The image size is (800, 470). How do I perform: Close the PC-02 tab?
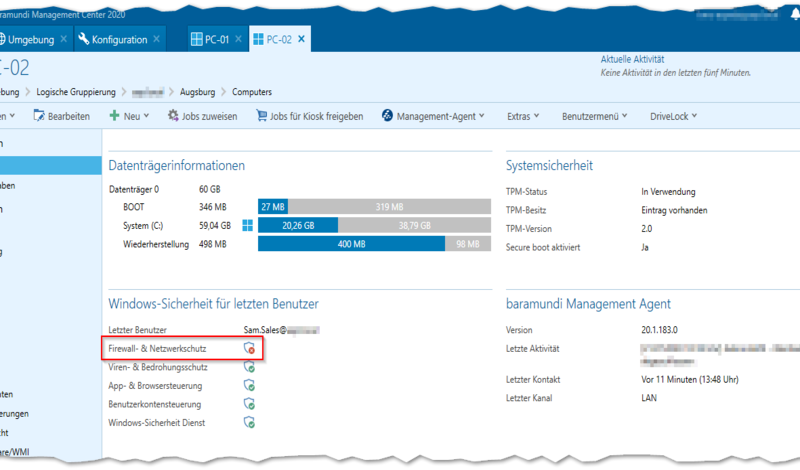[302, 39]
